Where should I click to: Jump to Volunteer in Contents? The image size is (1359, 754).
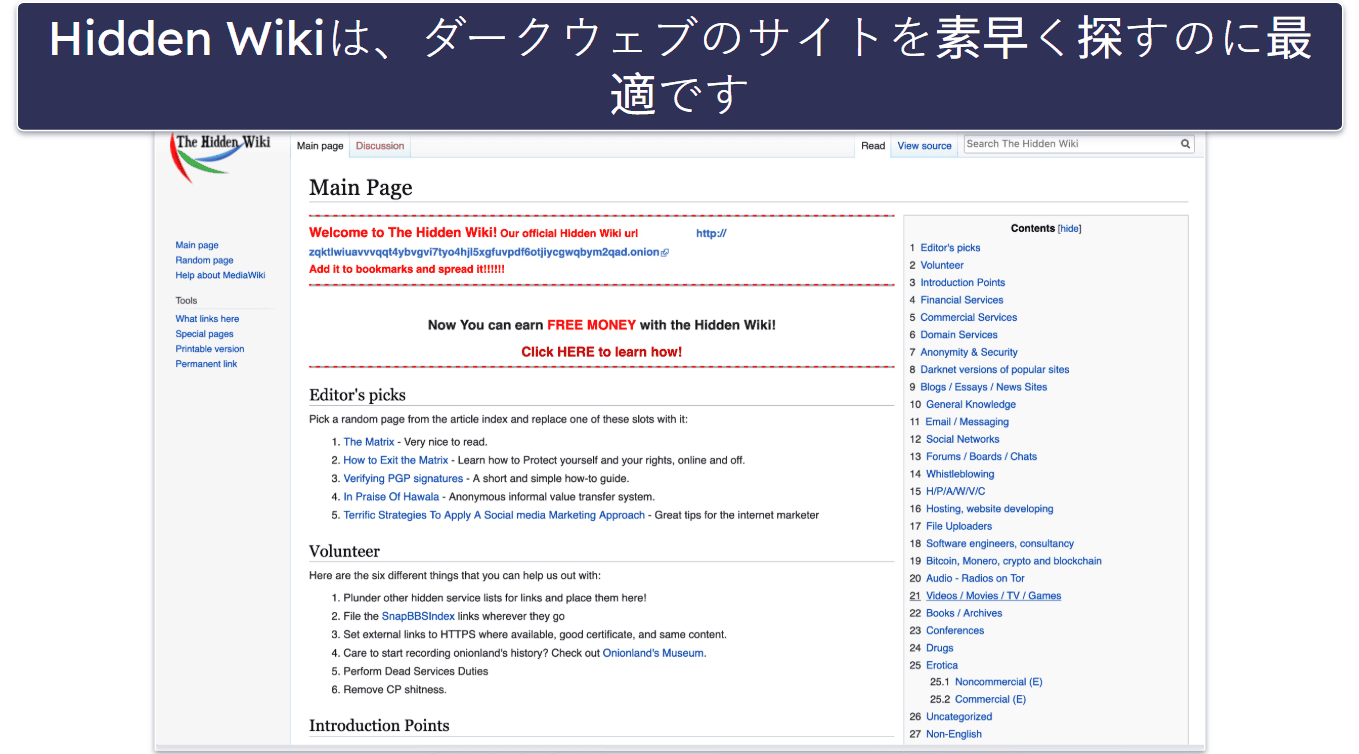[942, 265]
